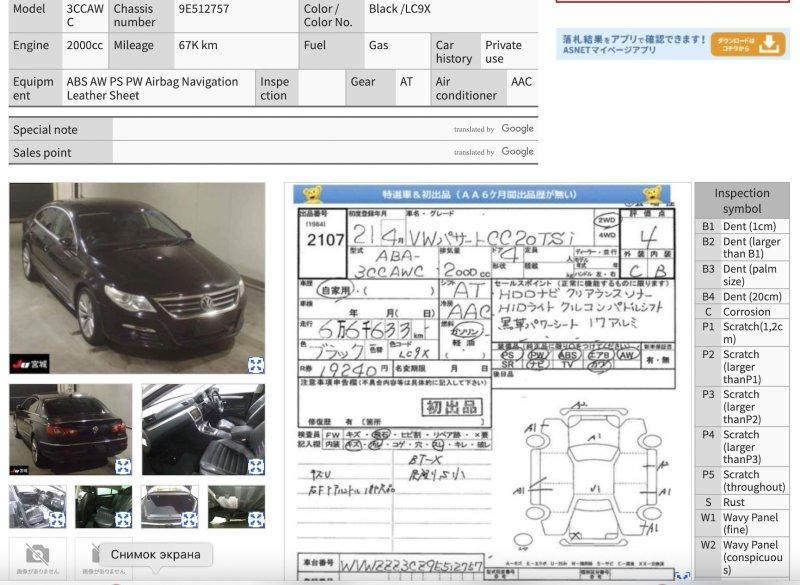This screenshot has height=585, width=800.
Task: Open the handwritten auction inspection sheet image
Action: [487, 380]
